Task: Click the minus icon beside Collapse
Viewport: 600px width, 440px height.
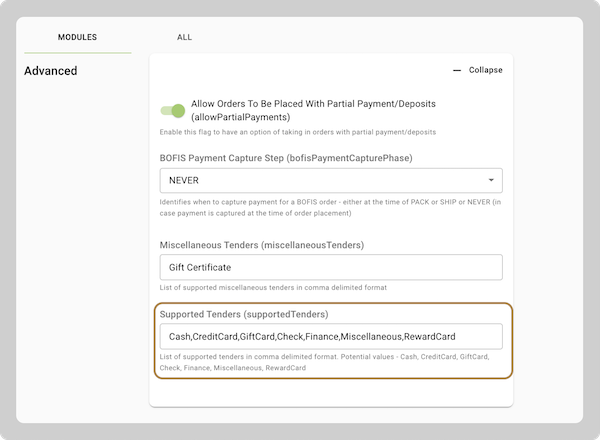Action: (457, 70)
